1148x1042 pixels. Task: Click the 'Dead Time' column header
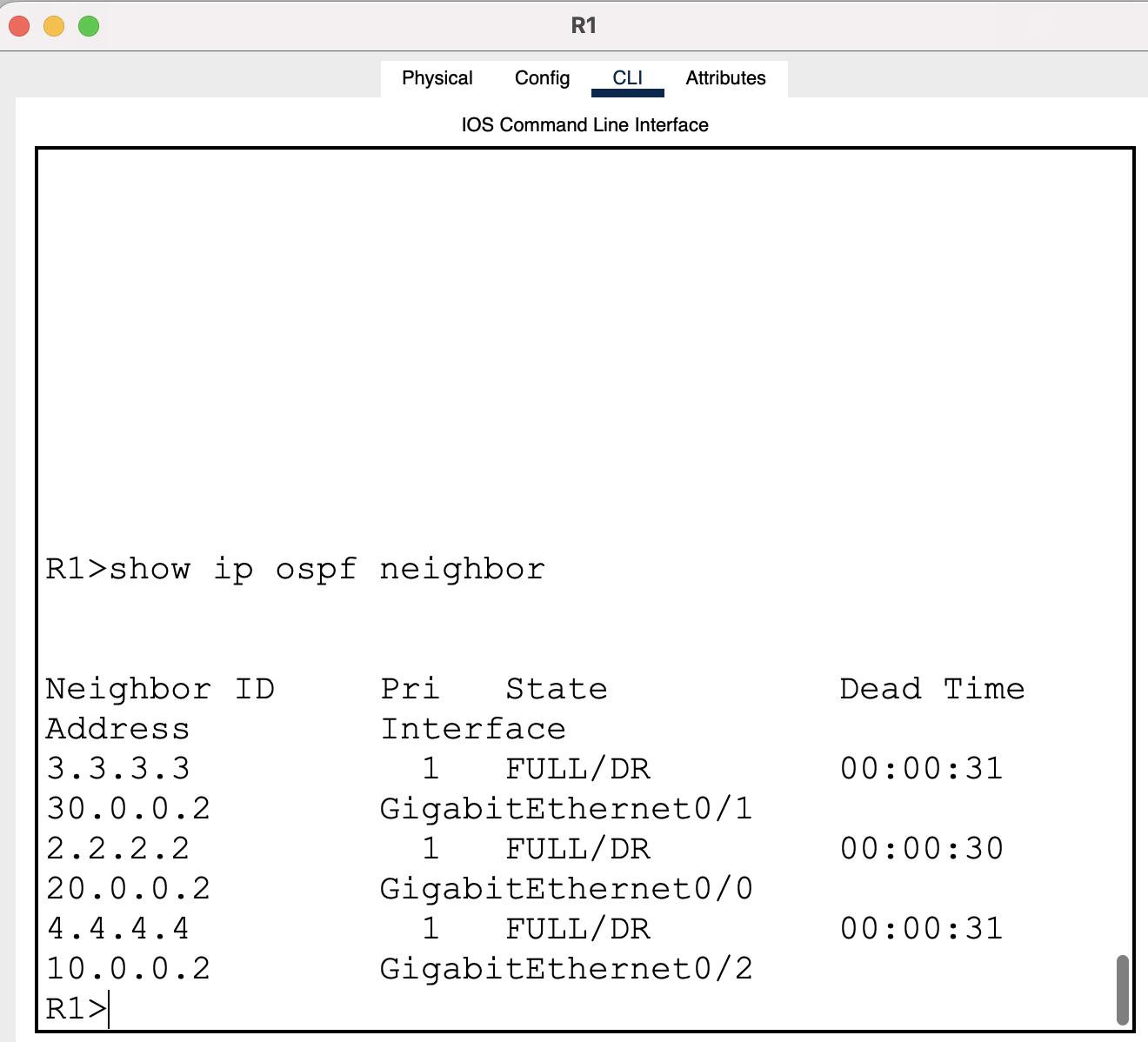932,689
